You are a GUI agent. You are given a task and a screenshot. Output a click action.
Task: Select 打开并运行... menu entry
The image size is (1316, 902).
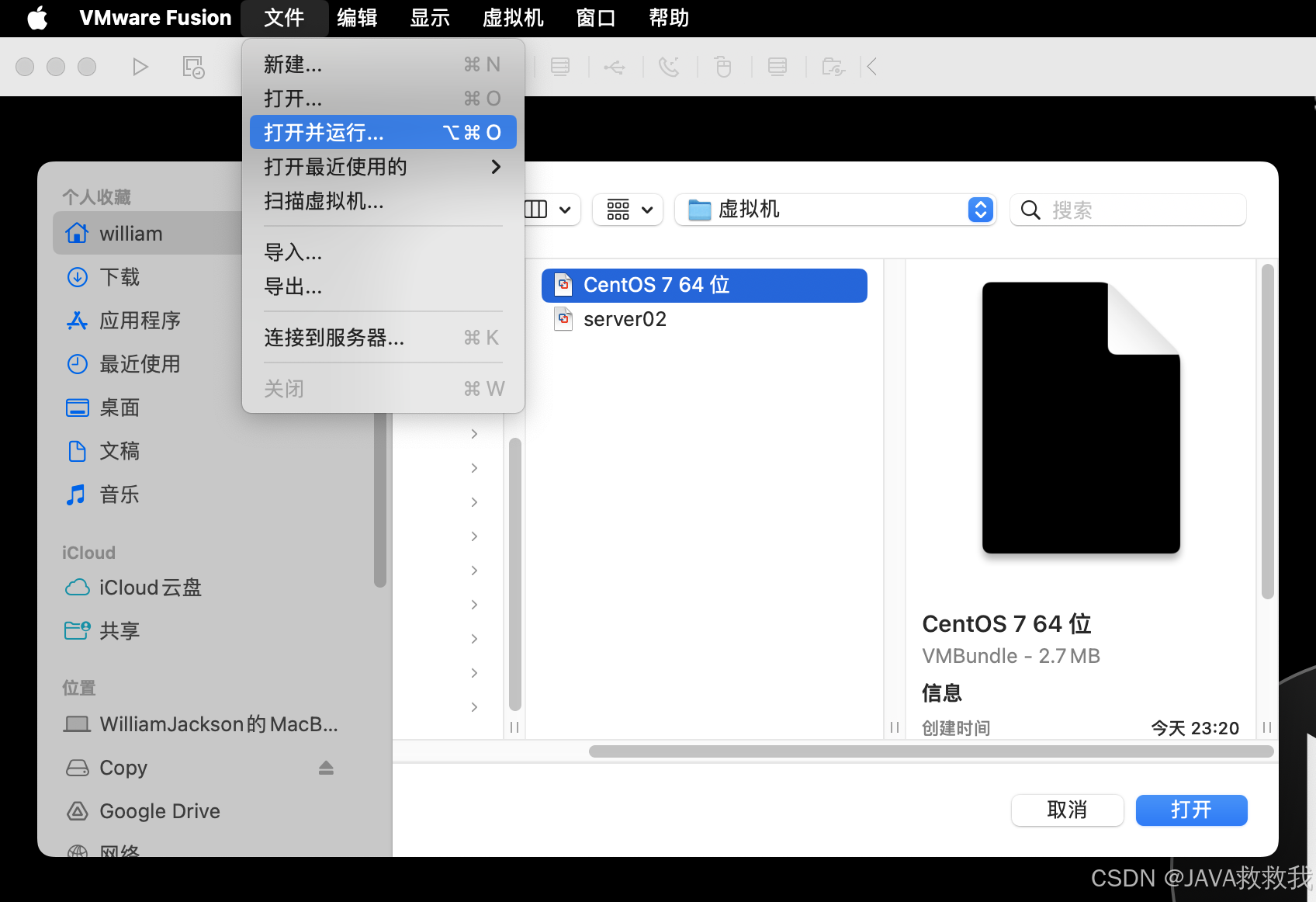pyautogui.click(x=383, y=133)
